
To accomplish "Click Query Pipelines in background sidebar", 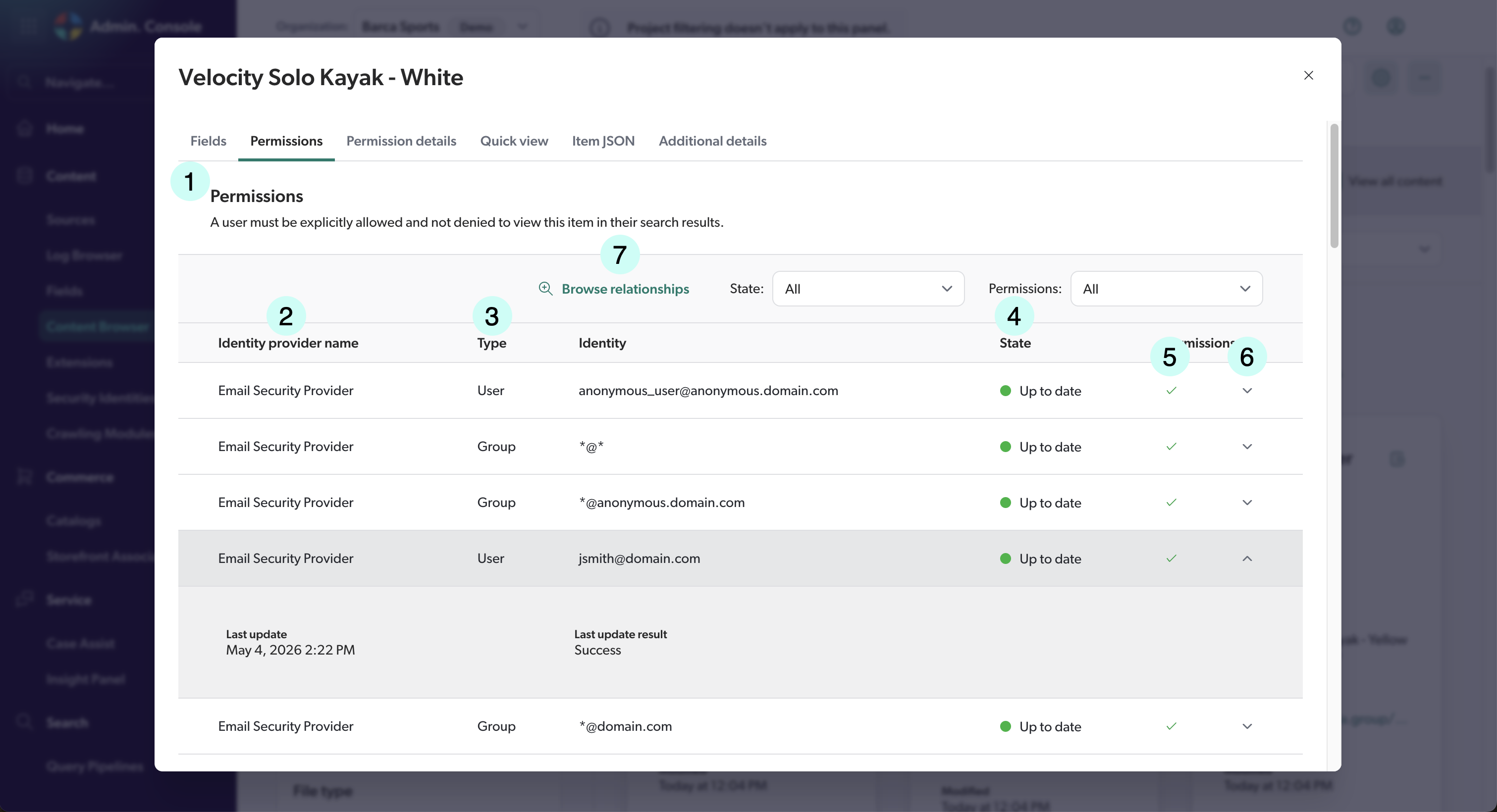I will click(x=95, y=766).
